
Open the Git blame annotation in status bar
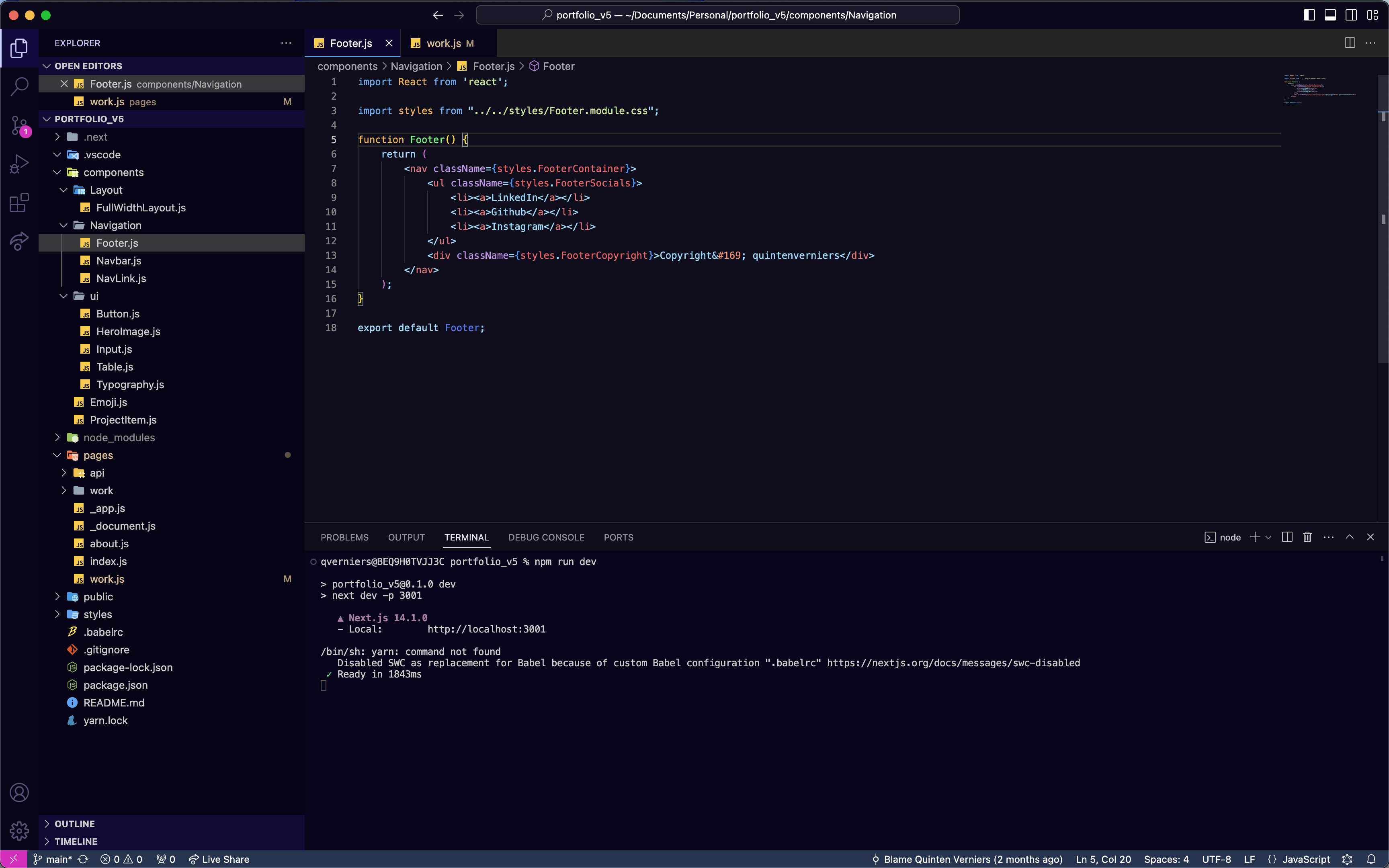(967, 860)
